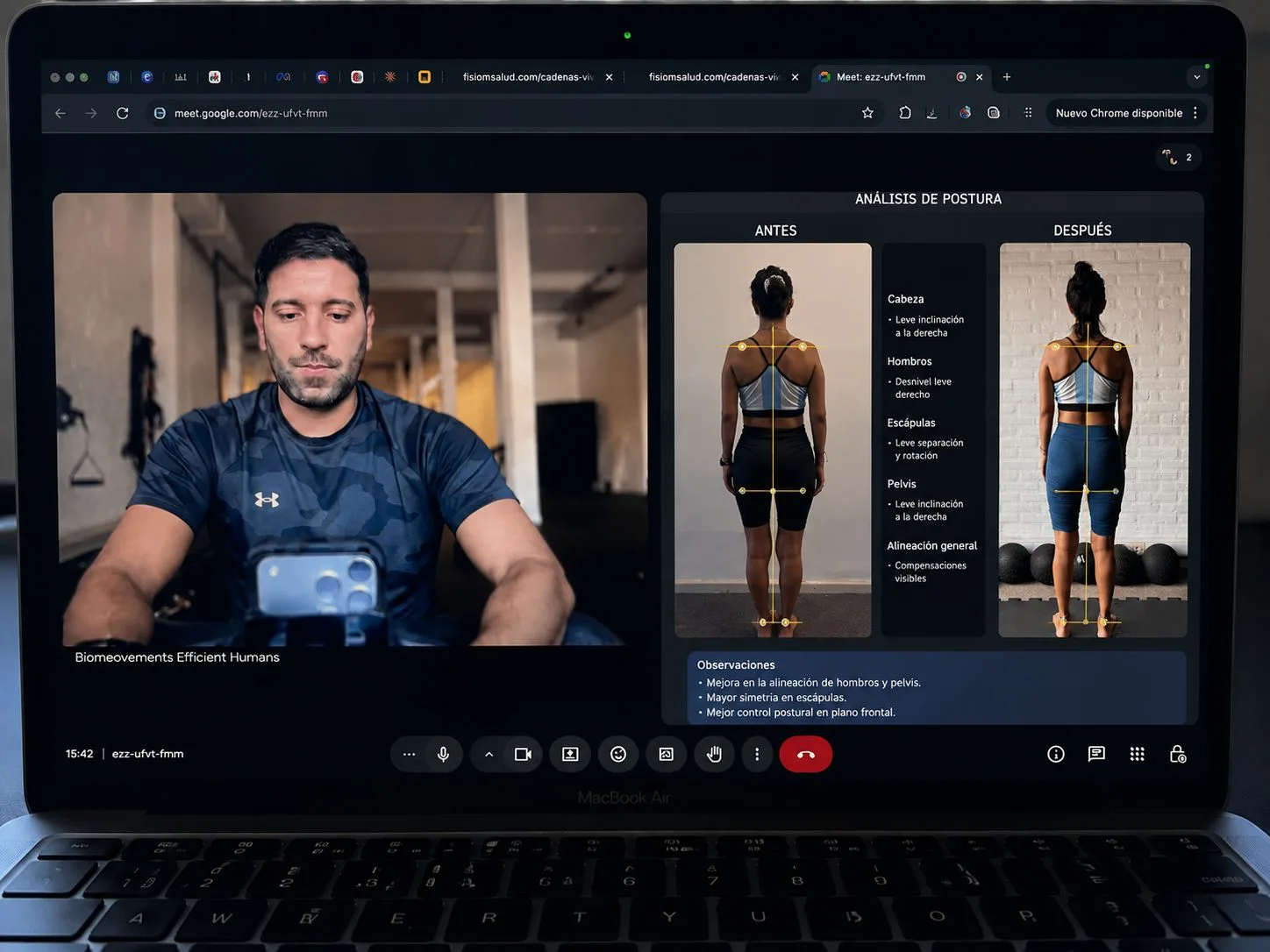Open the dotted grid toolbar icon
The height and width of the screenshot is (952, 1270).
click(x=1028, y=113)
